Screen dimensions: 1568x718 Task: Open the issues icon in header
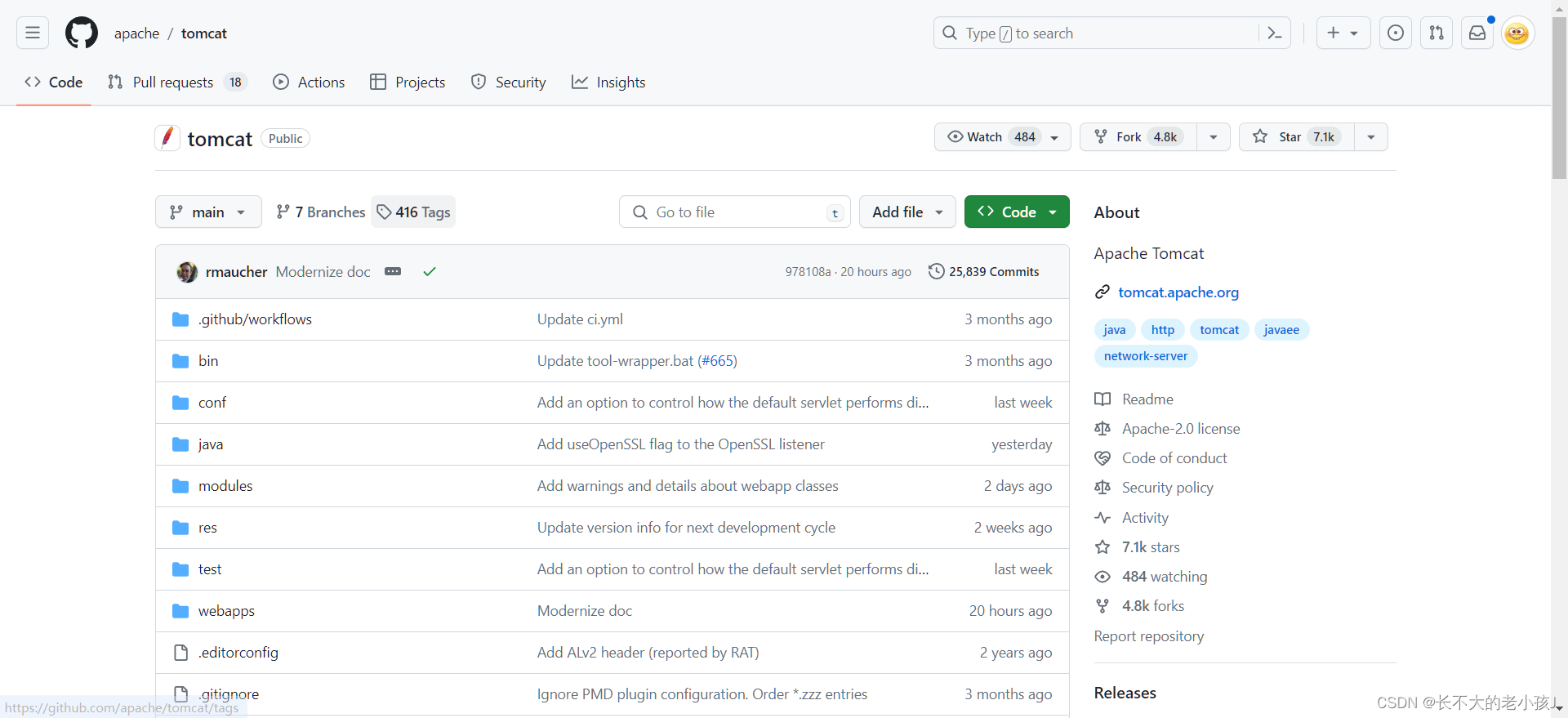point(1396,33)
